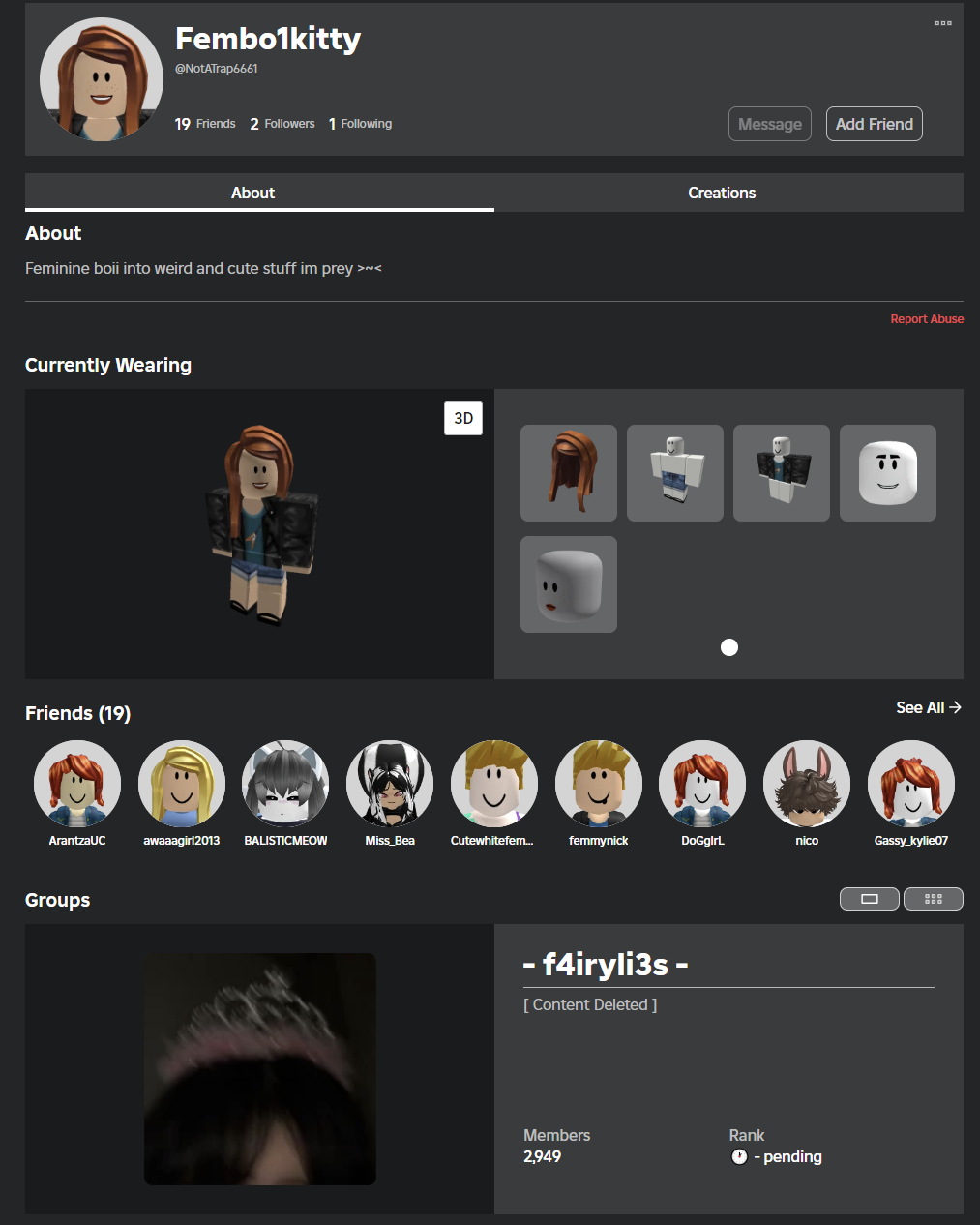980x1225 pixels.
Task: Select the white and blue shirt item
Action: tap(675, 473)
